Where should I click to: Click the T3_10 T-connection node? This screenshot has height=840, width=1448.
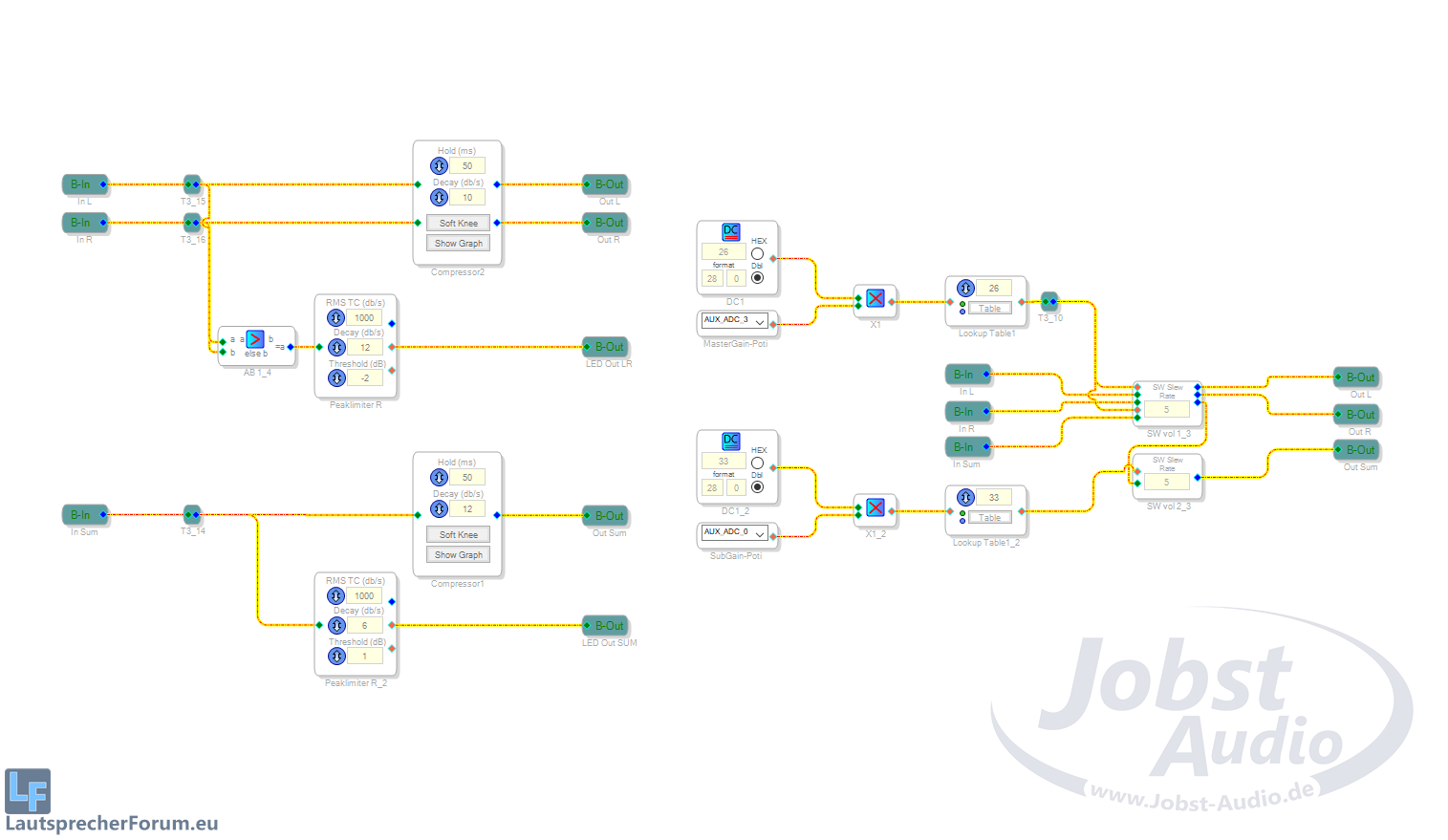[x=1049, y=302]
